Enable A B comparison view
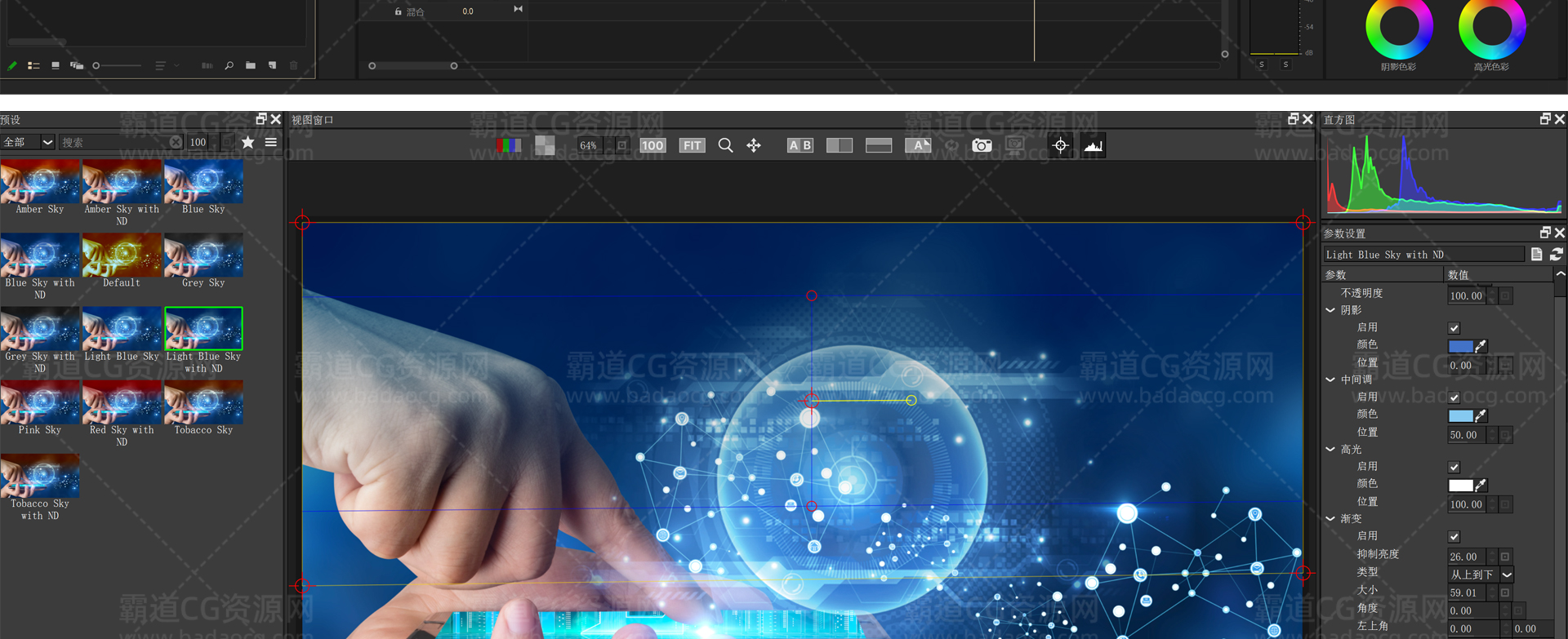Viewport: 1568px width, 639px height. pyautogui.click(x=800, y=145)
